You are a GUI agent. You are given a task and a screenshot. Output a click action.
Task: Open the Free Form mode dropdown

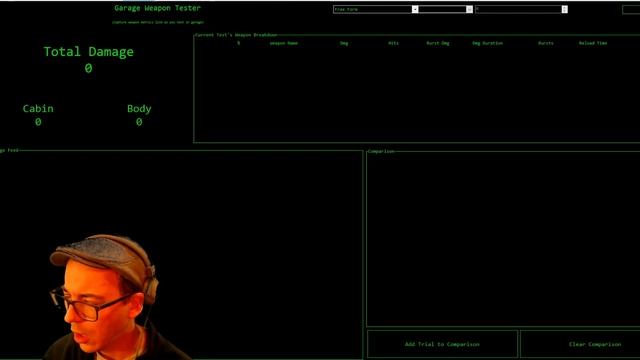pyautogui.click(x=376, y=9)
